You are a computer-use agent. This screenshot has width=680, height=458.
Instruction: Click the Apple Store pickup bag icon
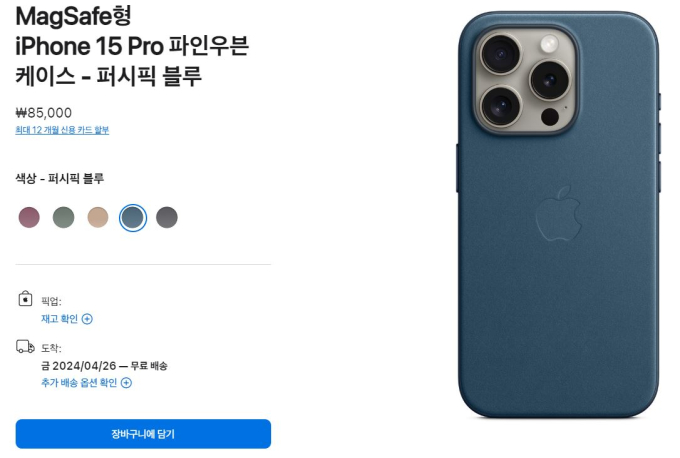[25, 299]
